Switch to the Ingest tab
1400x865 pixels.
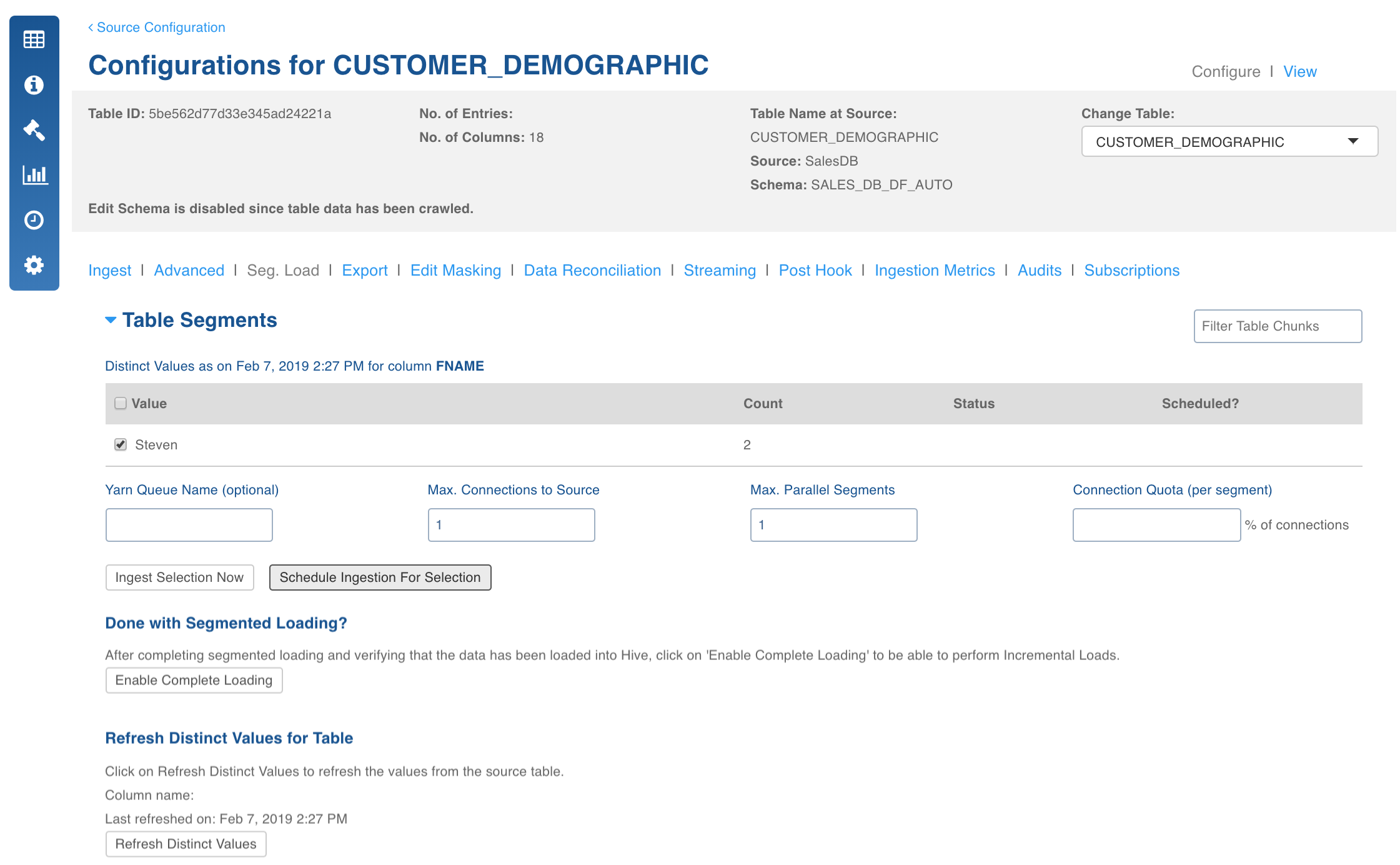tap(110, 270)
